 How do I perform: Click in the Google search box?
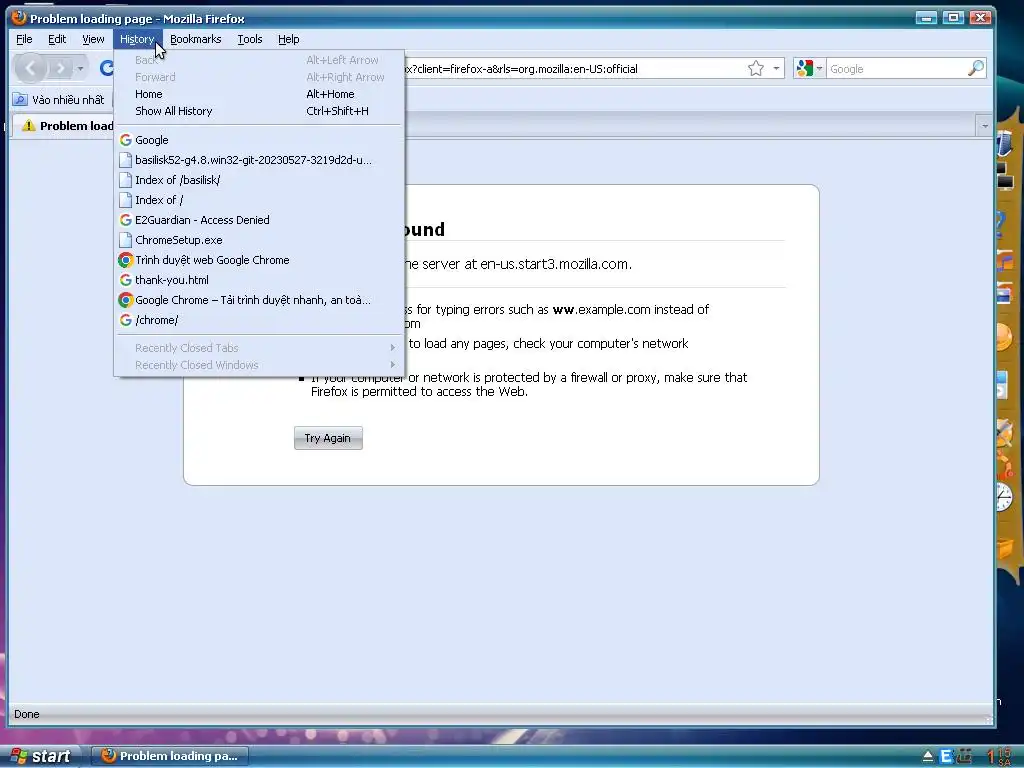pyautogui.click(x=896, y=69)
